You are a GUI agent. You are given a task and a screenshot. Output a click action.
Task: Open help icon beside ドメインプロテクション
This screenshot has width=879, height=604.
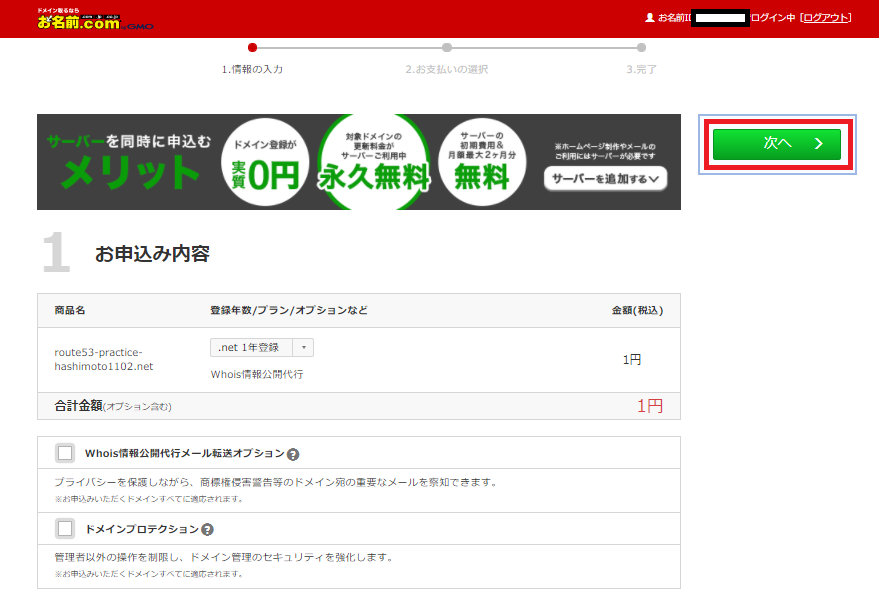[207, 530]
